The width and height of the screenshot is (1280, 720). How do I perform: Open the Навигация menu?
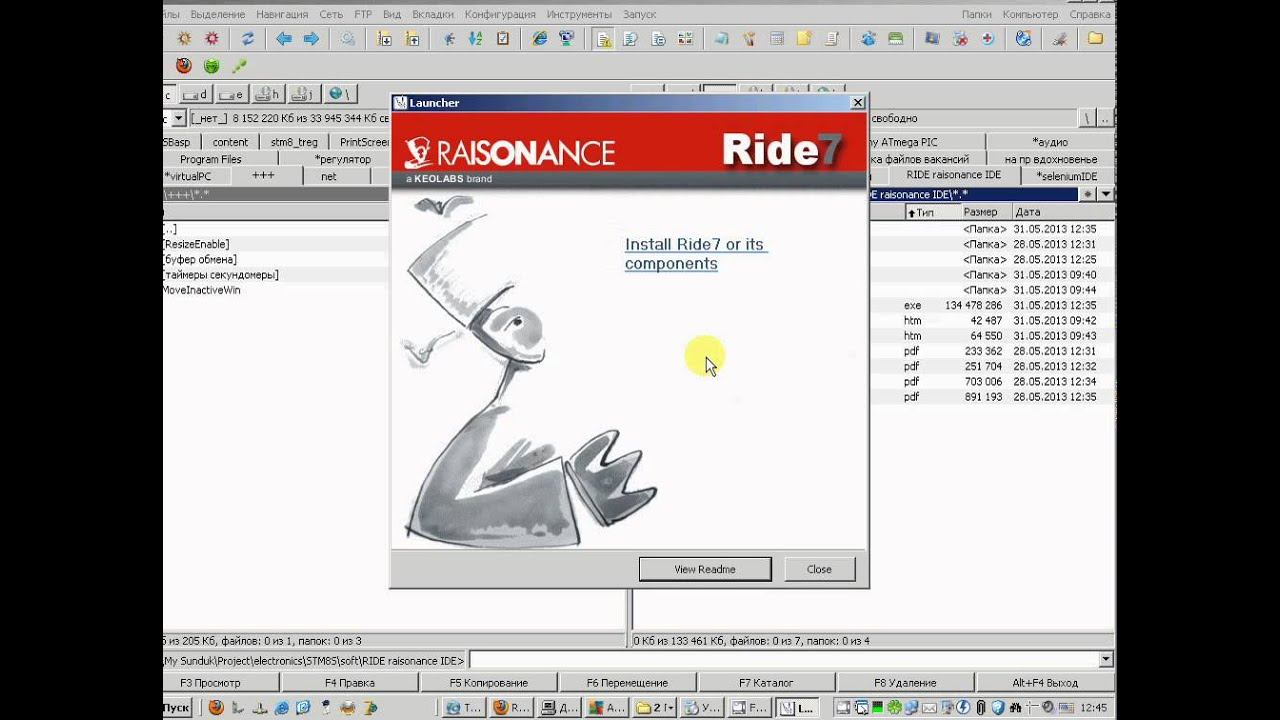pyautogui.click(x=282, y=15)
